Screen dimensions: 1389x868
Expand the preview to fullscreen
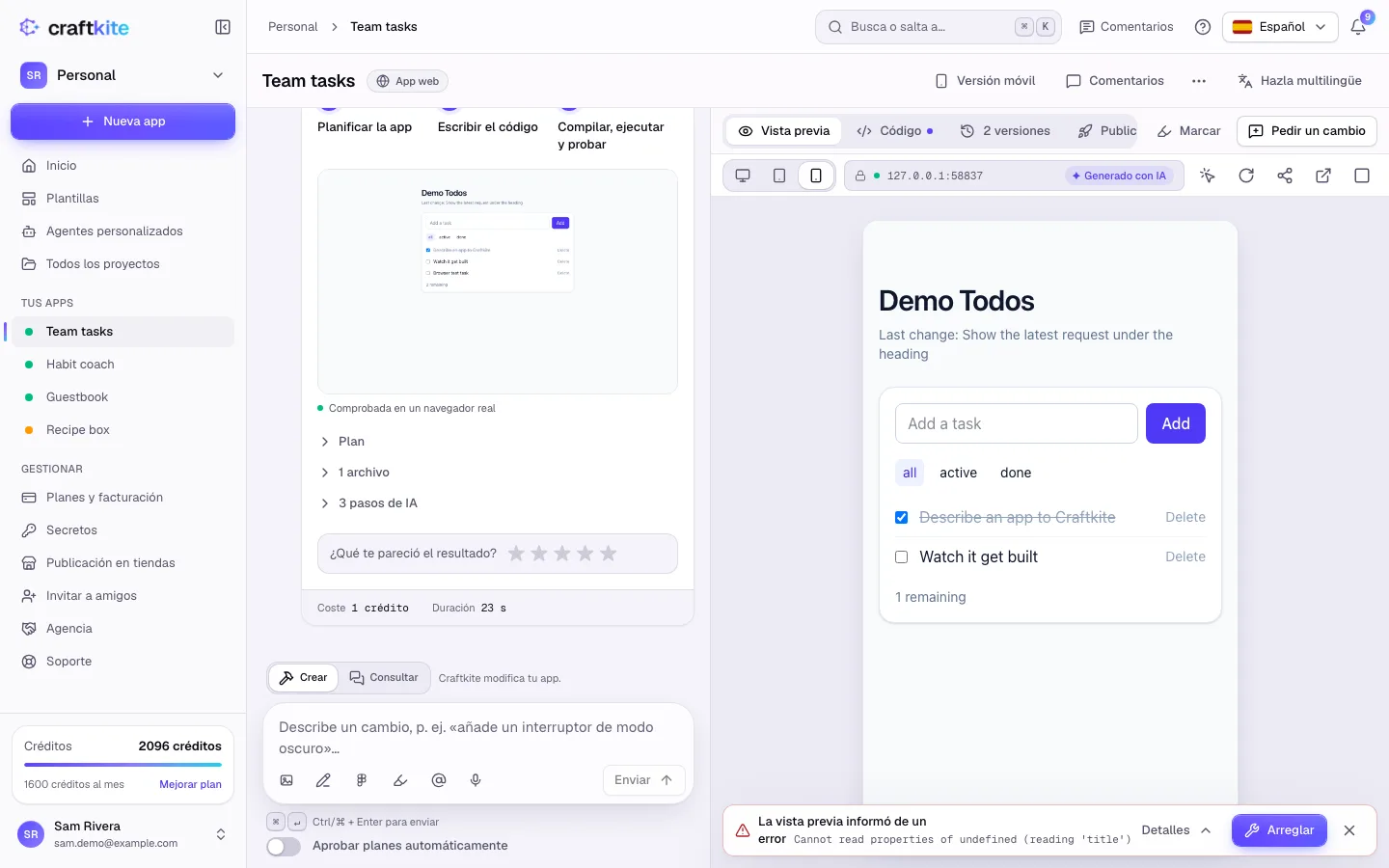1362,176
